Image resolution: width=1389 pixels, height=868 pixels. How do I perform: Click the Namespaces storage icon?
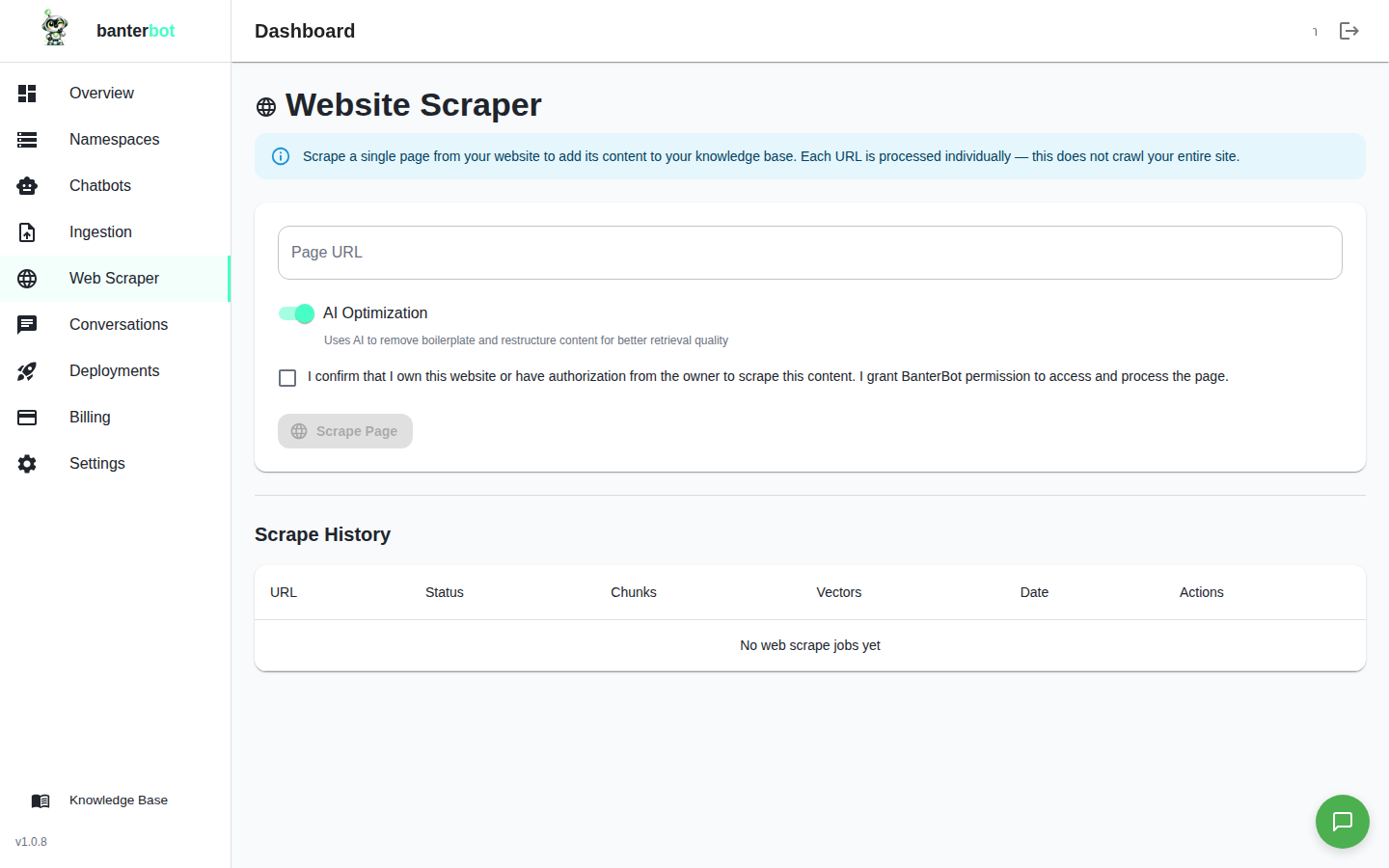click(x=27, y=140)
